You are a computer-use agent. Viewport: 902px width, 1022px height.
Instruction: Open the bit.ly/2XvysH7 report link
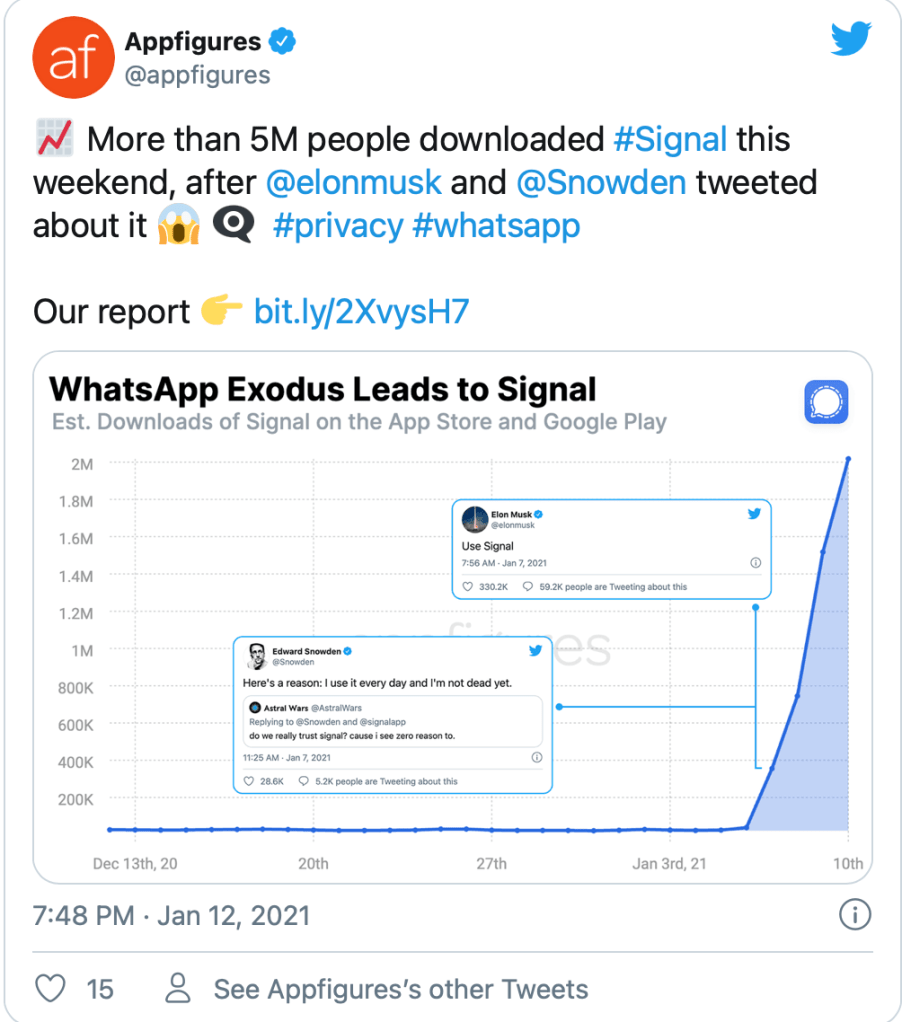[x=361, y=312]
